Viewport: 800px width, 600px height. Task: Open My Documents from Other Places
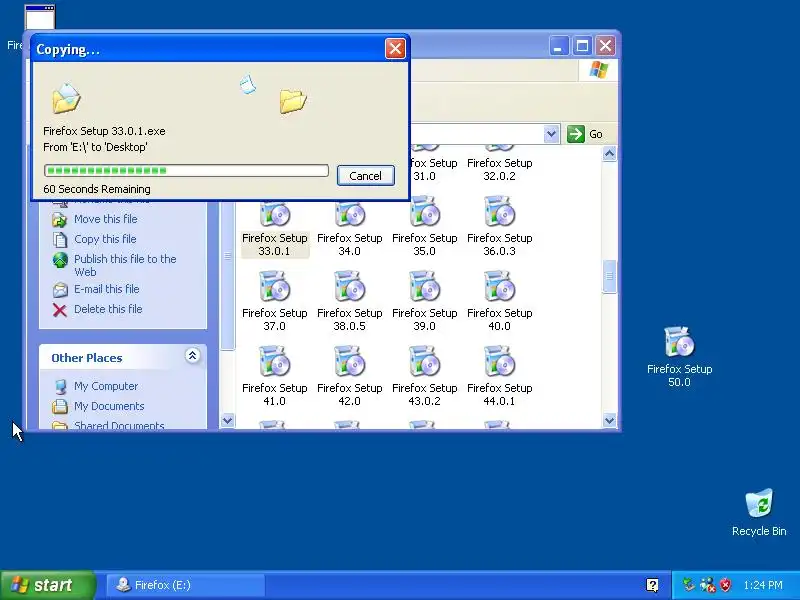pyautogui.click(x=109, y=406)
